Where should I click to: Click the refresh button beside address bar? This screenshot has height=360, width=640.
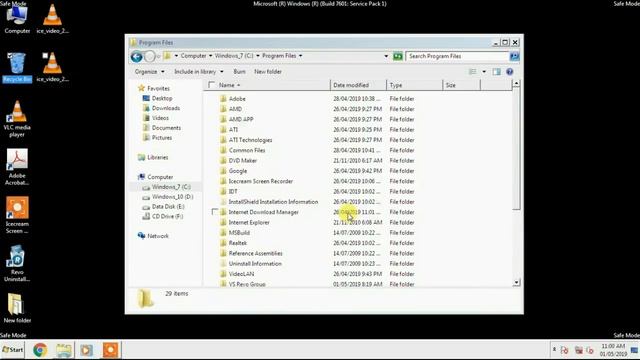[x=398, y=56]
